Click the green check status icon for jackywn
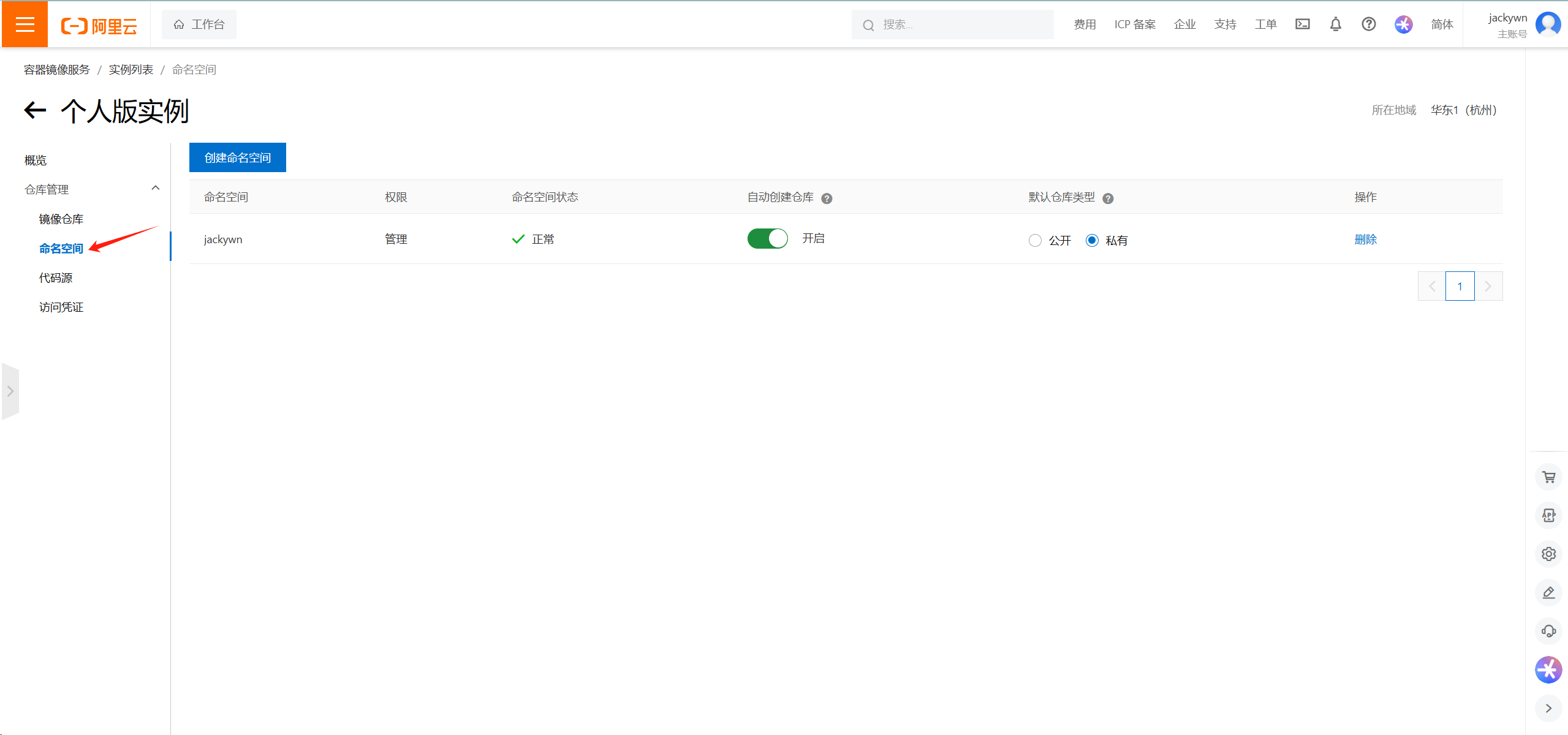Viewport: 1568px width, 735px height. (x=518, y=239)
